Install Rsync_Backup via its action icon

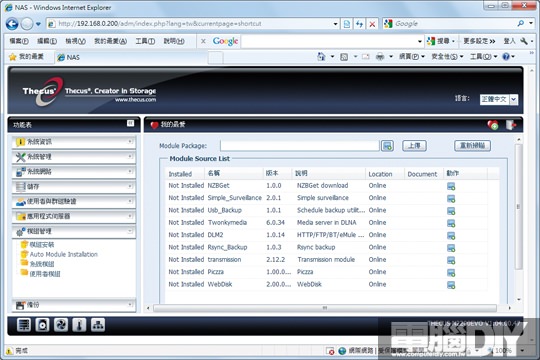pyautogui.click(x=451, y=248)
